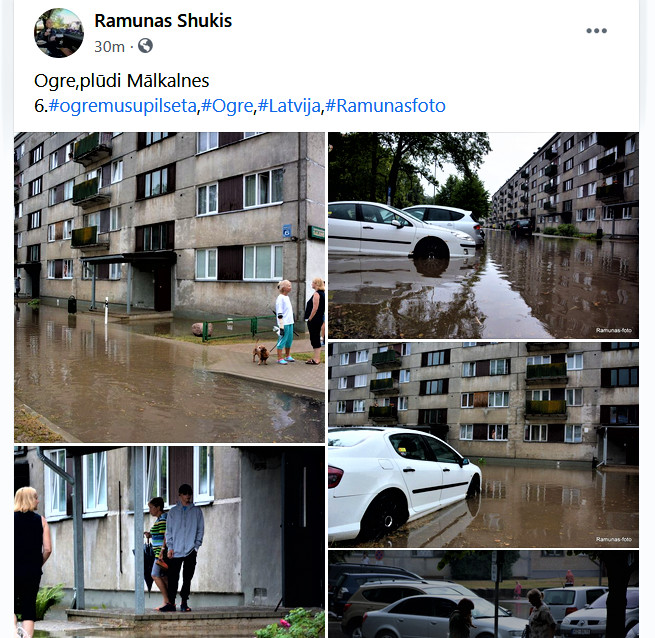Open photo of flooded street with parked cars

pyautogui.click(x=483, y=235)
